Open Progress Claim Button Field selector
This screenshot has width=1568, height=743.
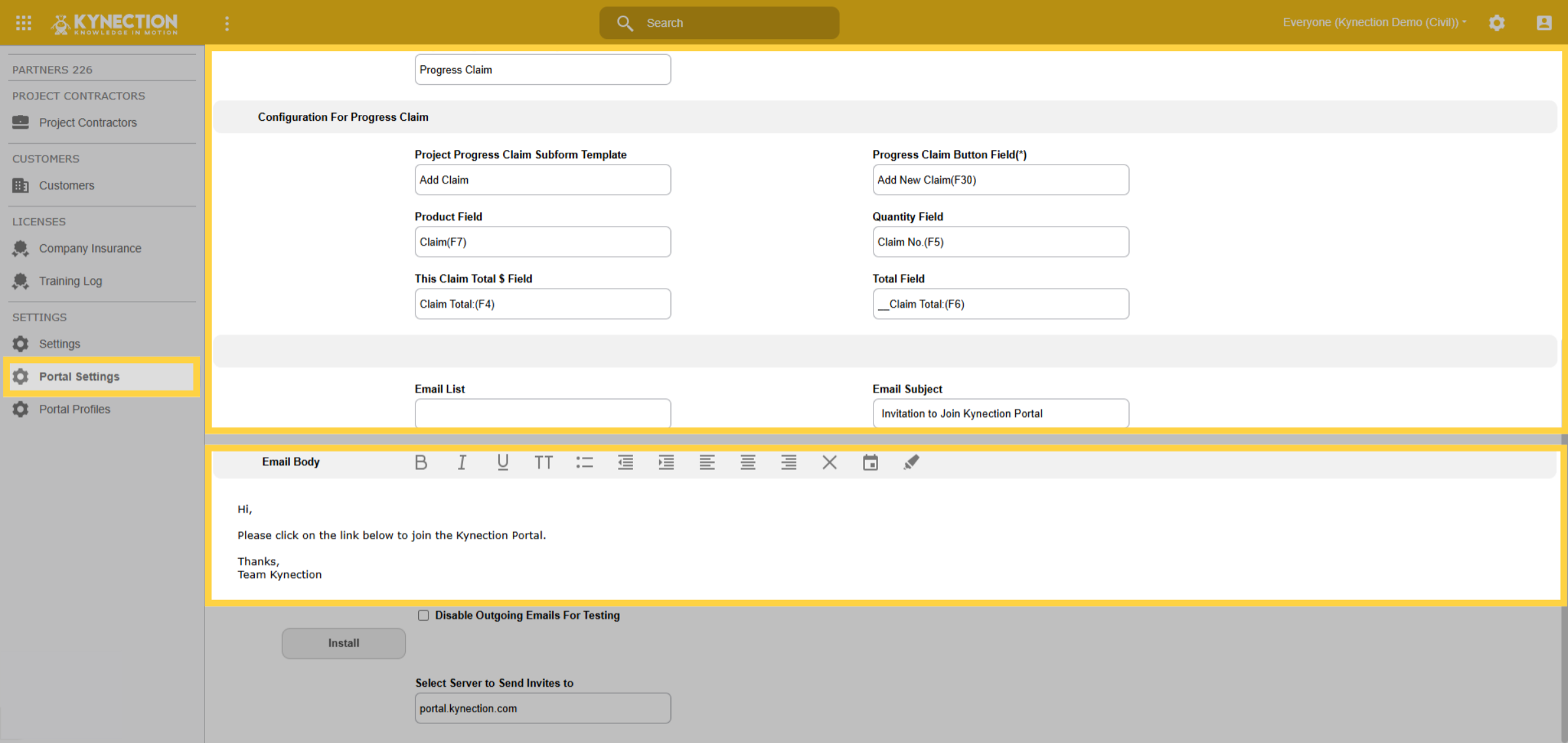[x=1000, y=180]
